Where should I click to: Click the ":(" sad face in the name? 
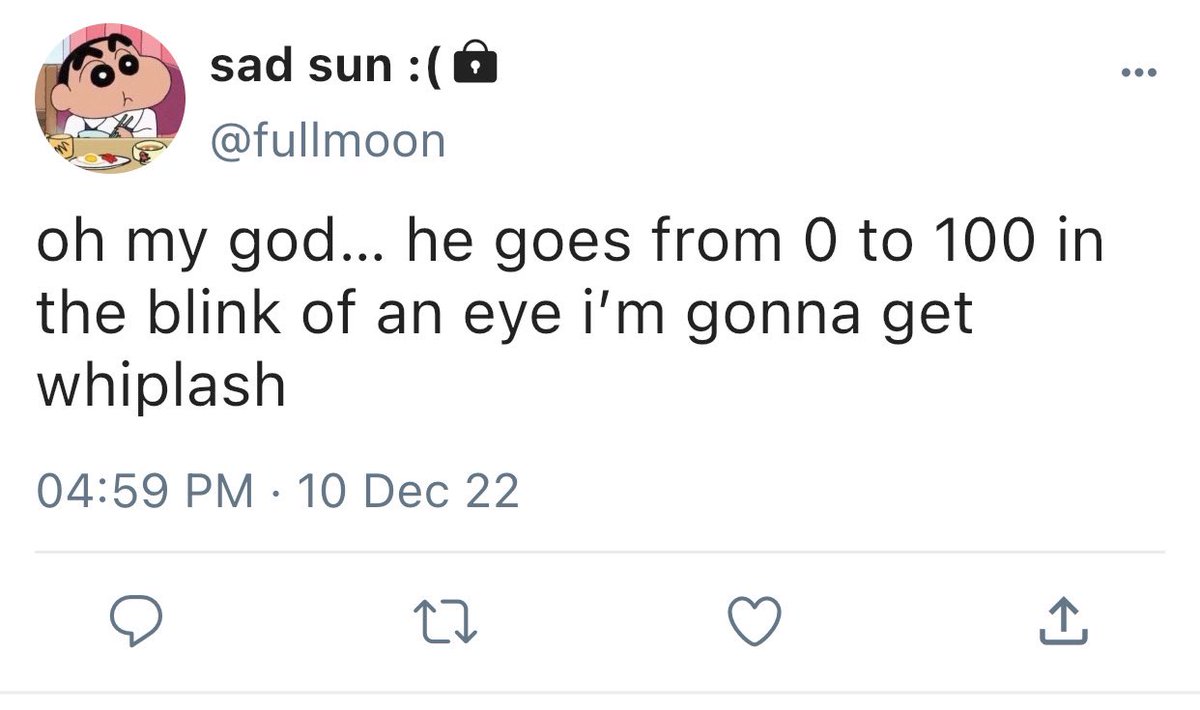pos(423,66)
